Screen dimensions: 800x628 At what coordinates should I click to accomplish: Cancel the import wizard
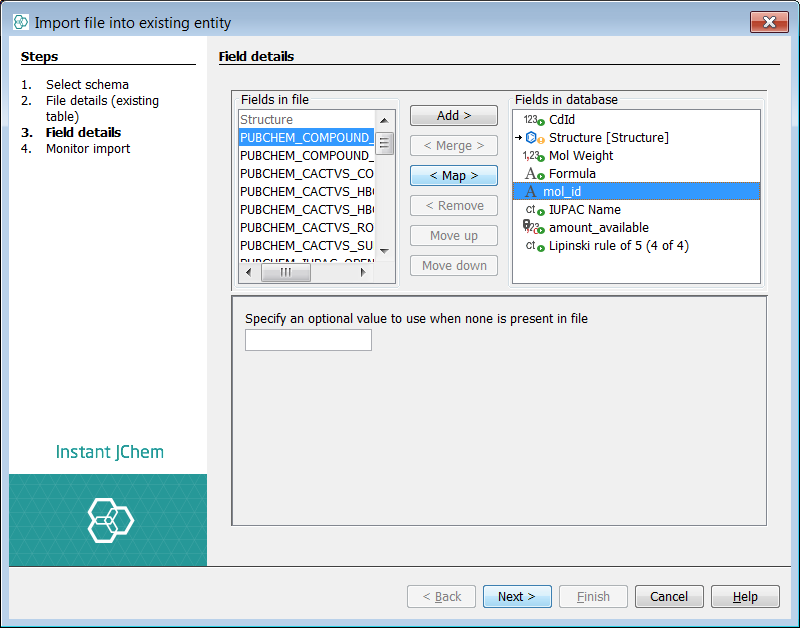click(x=669, y=597)
